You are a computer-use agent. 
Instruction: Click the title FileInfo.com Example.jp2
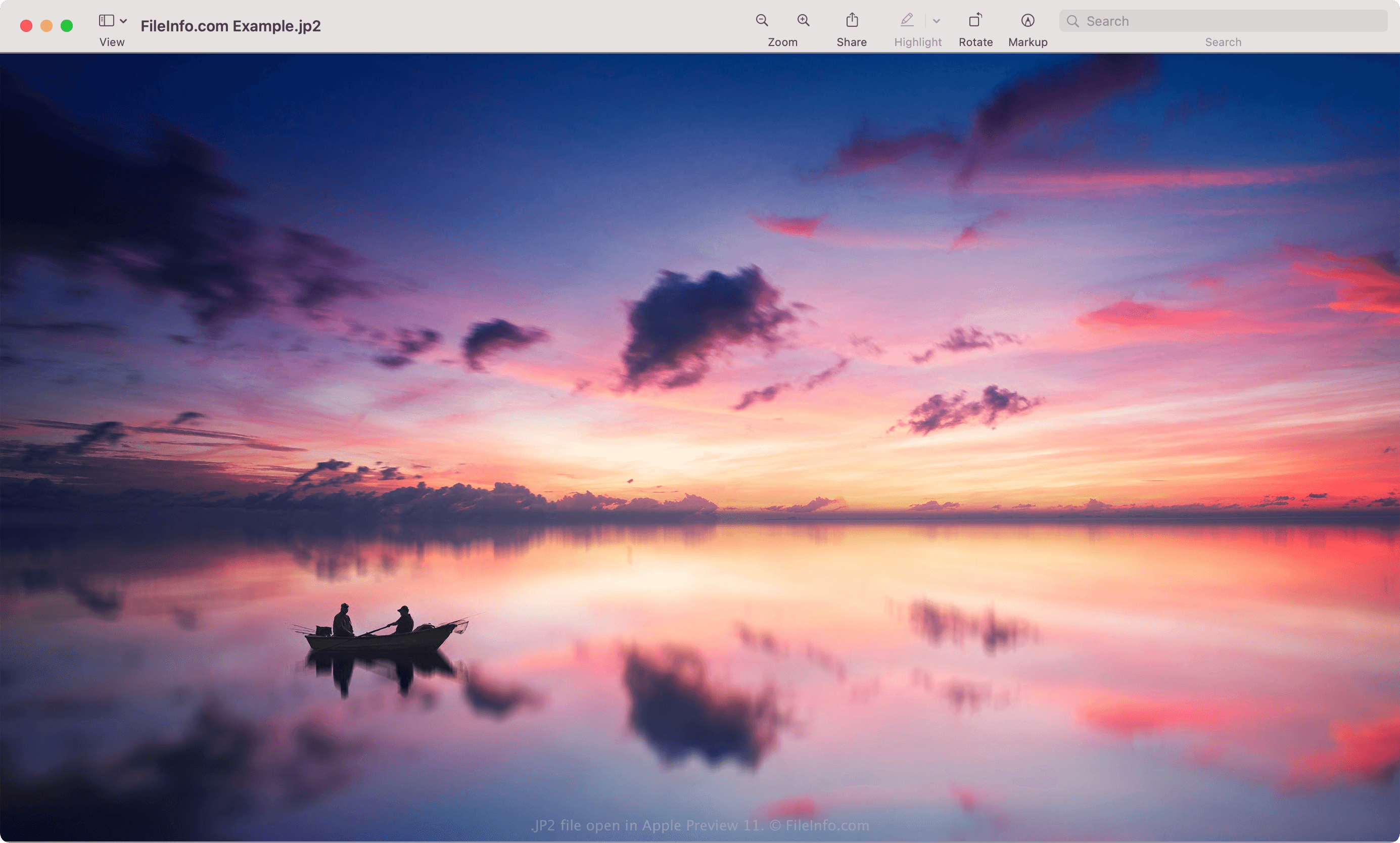230,25
